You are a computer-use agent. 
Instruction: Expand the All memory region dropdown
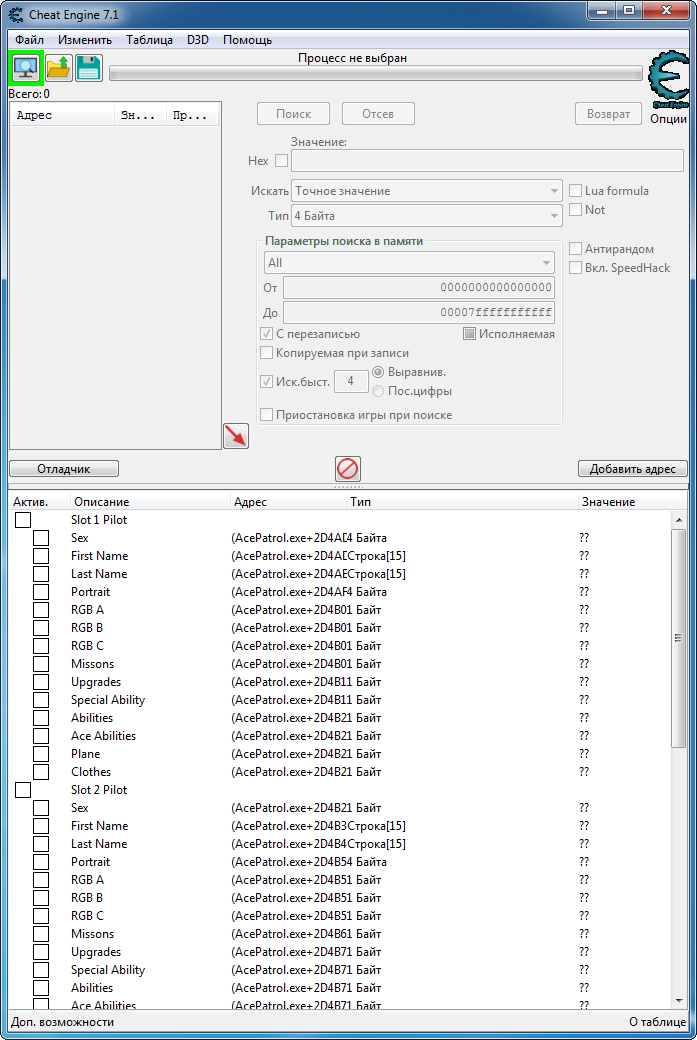coord(409,263)
